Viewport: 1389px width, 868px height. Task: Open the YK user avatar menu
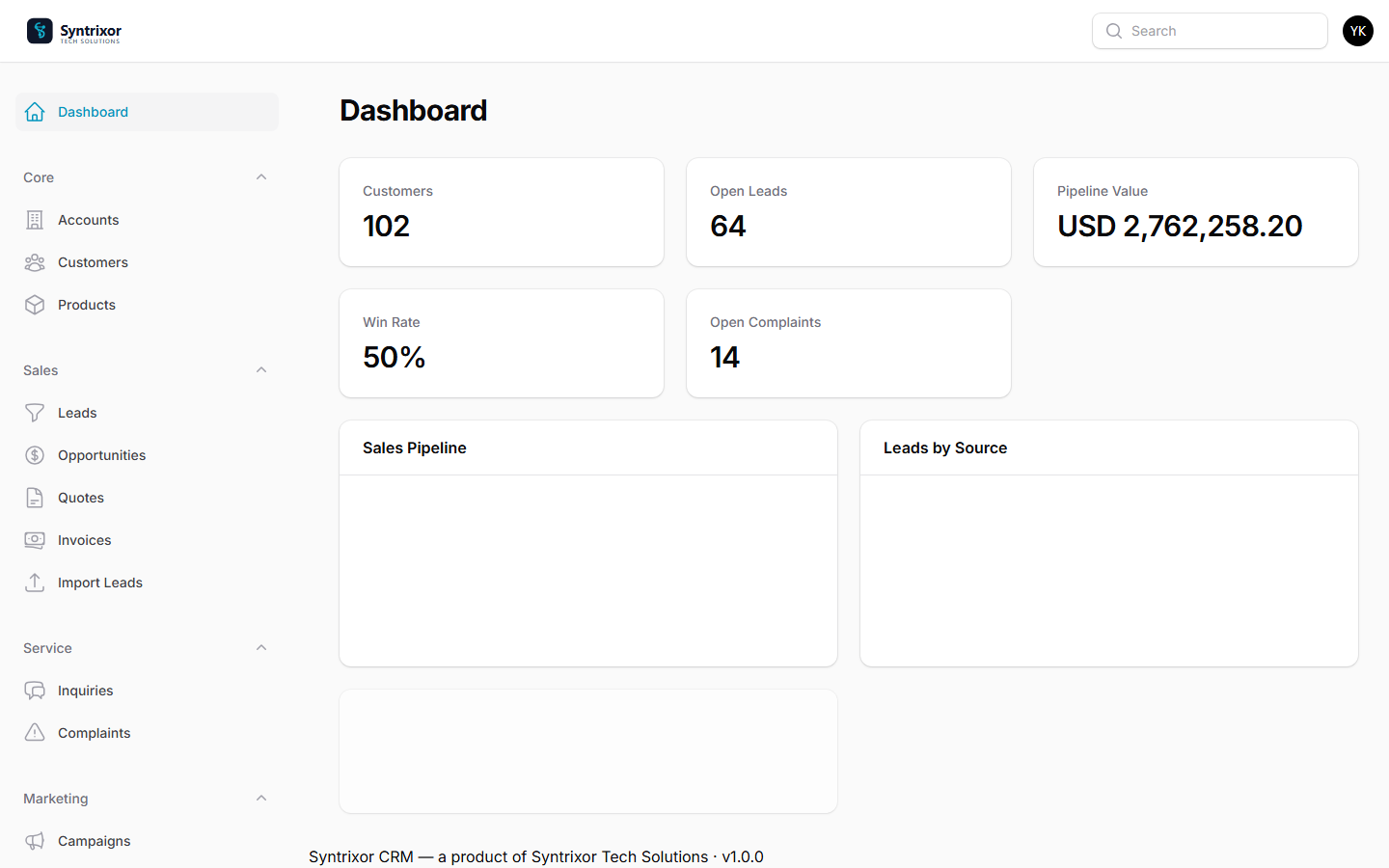1358,31
